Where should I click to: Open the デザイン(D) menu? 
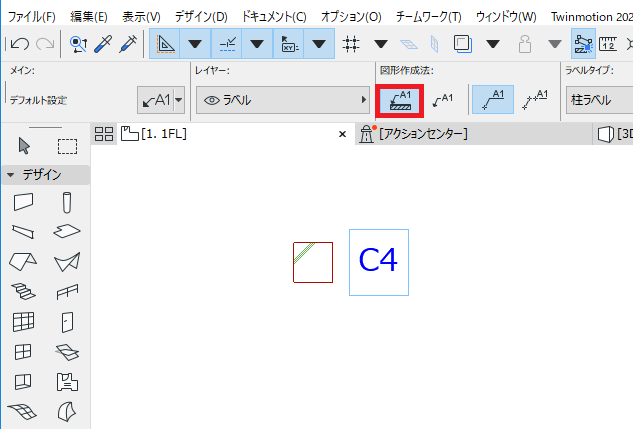[201, 17]
